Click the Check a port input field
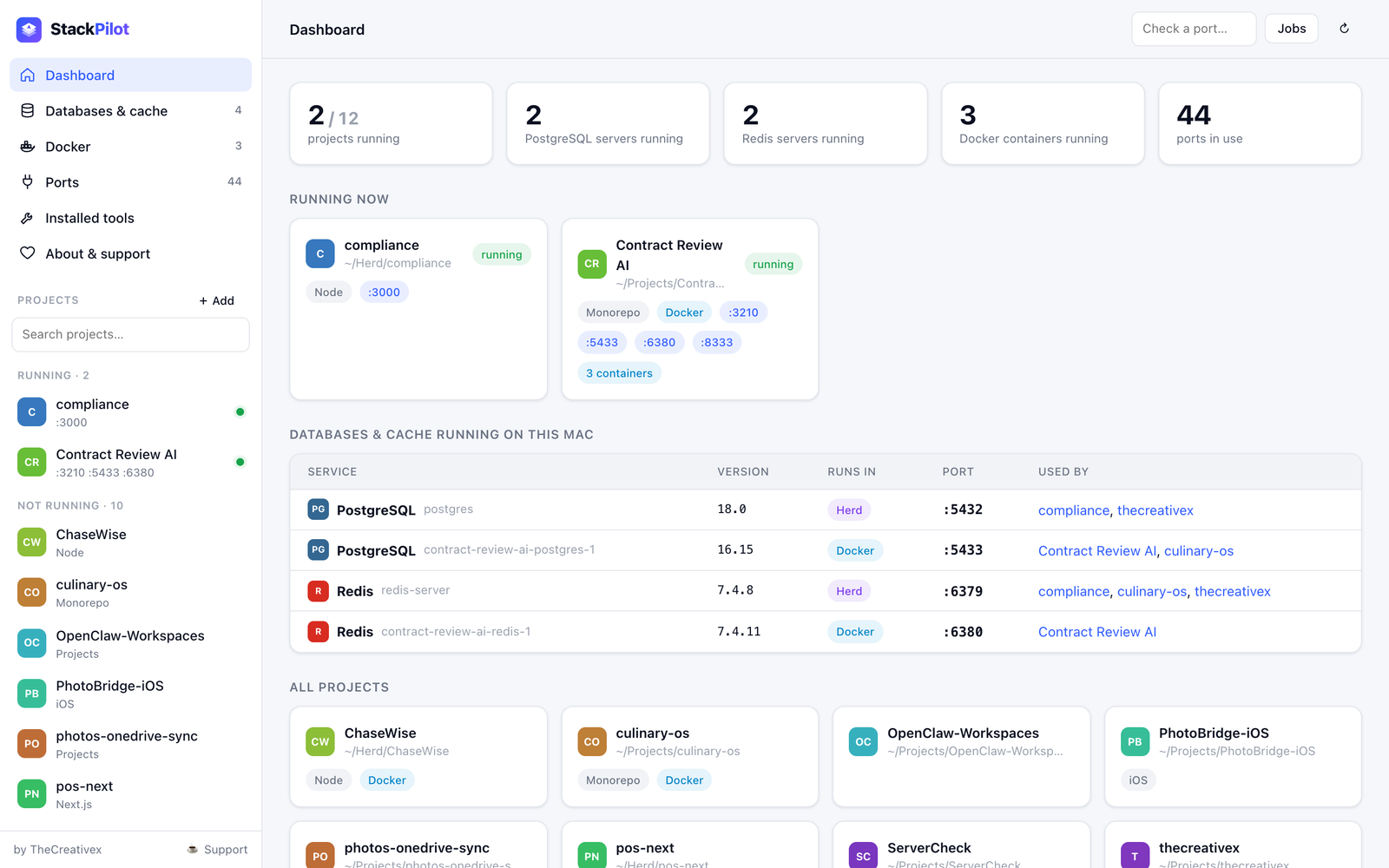The width and height of the screenshot is (1389, 868). tap(1194, 29)
